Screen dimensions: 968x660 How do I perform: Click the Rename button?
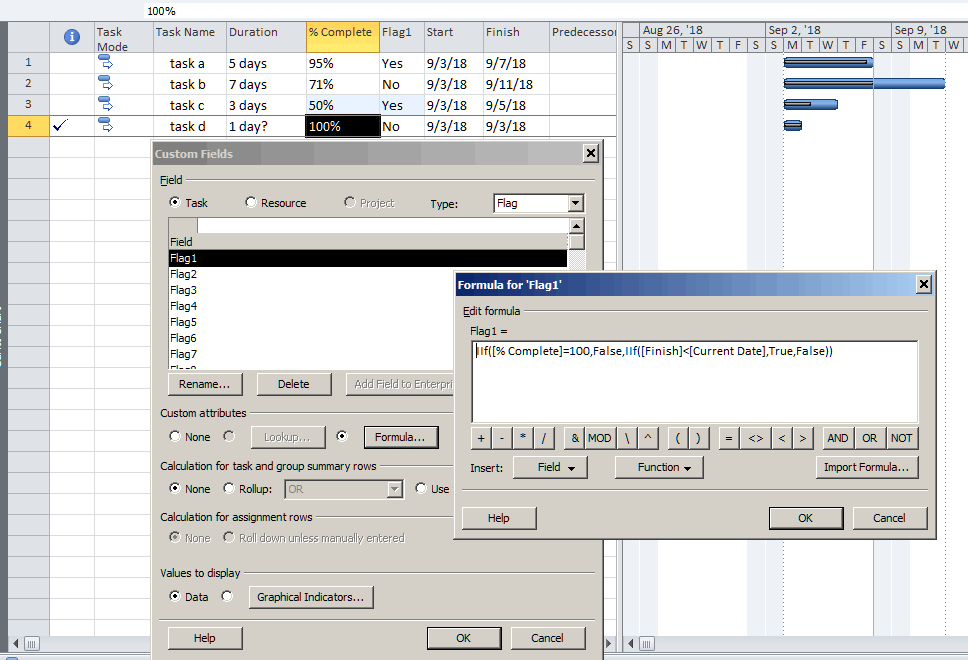(x=205, y=384)
